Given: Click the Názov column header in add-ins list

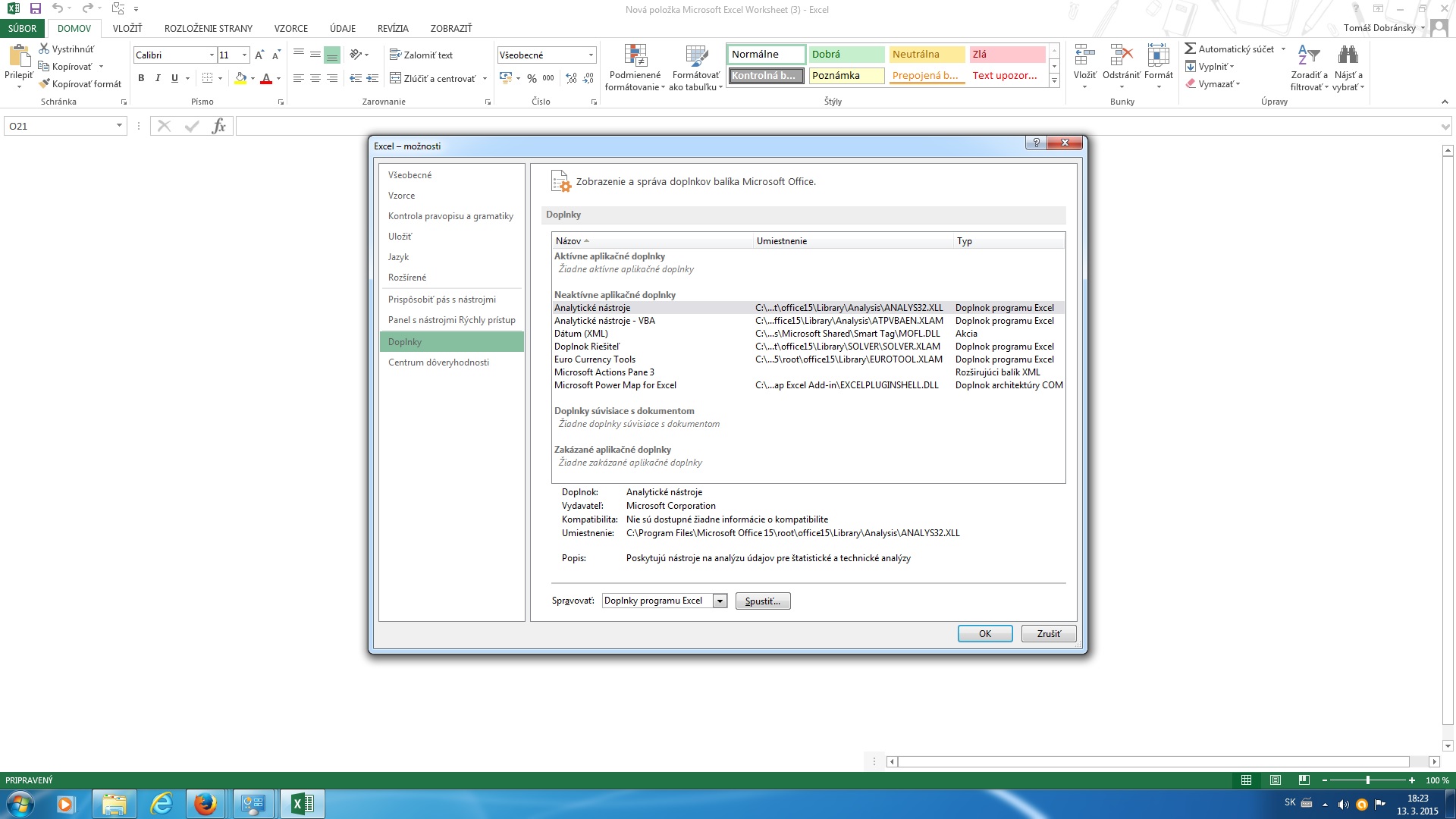Looking at the screenshot, I should [x=653, y=241].
